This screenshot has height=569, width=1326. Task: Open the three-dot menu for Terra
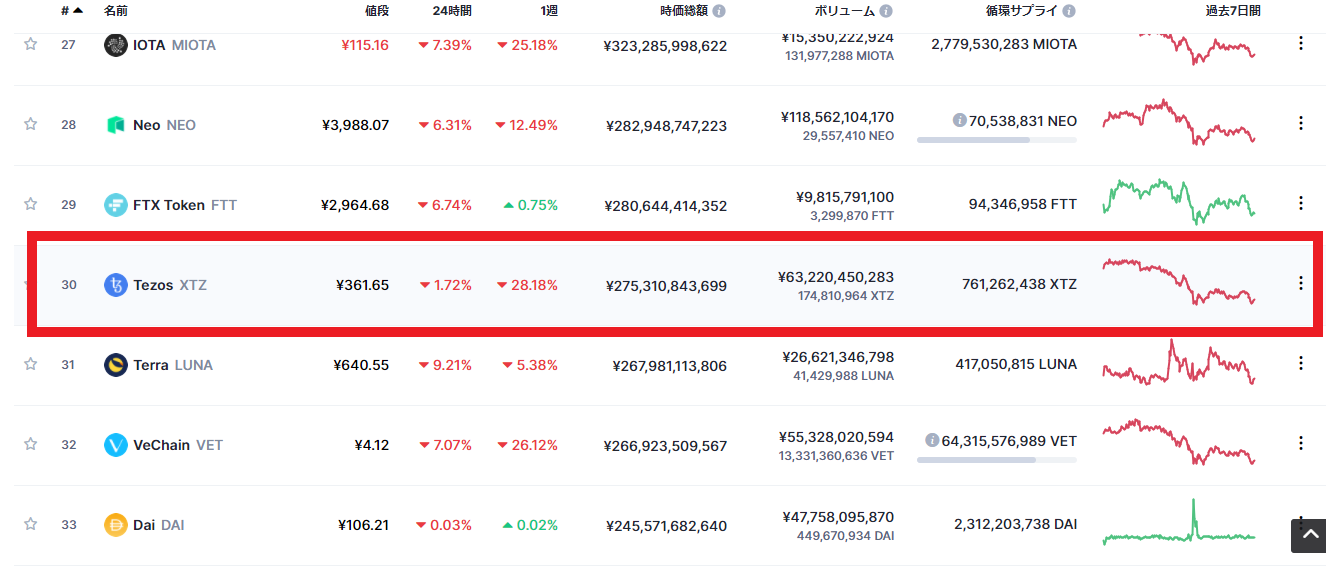coord(1301,363)
